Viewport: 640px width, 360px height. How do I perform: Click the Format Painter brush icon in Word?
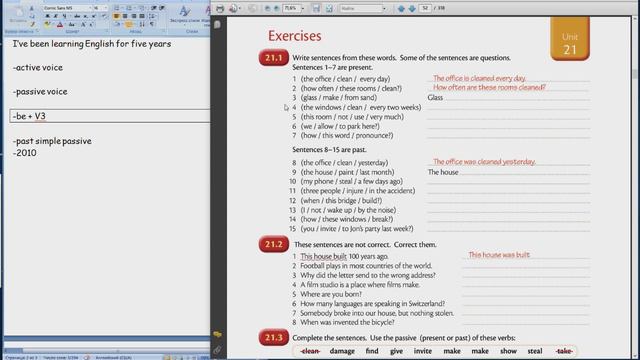click(x=33, y=24)
